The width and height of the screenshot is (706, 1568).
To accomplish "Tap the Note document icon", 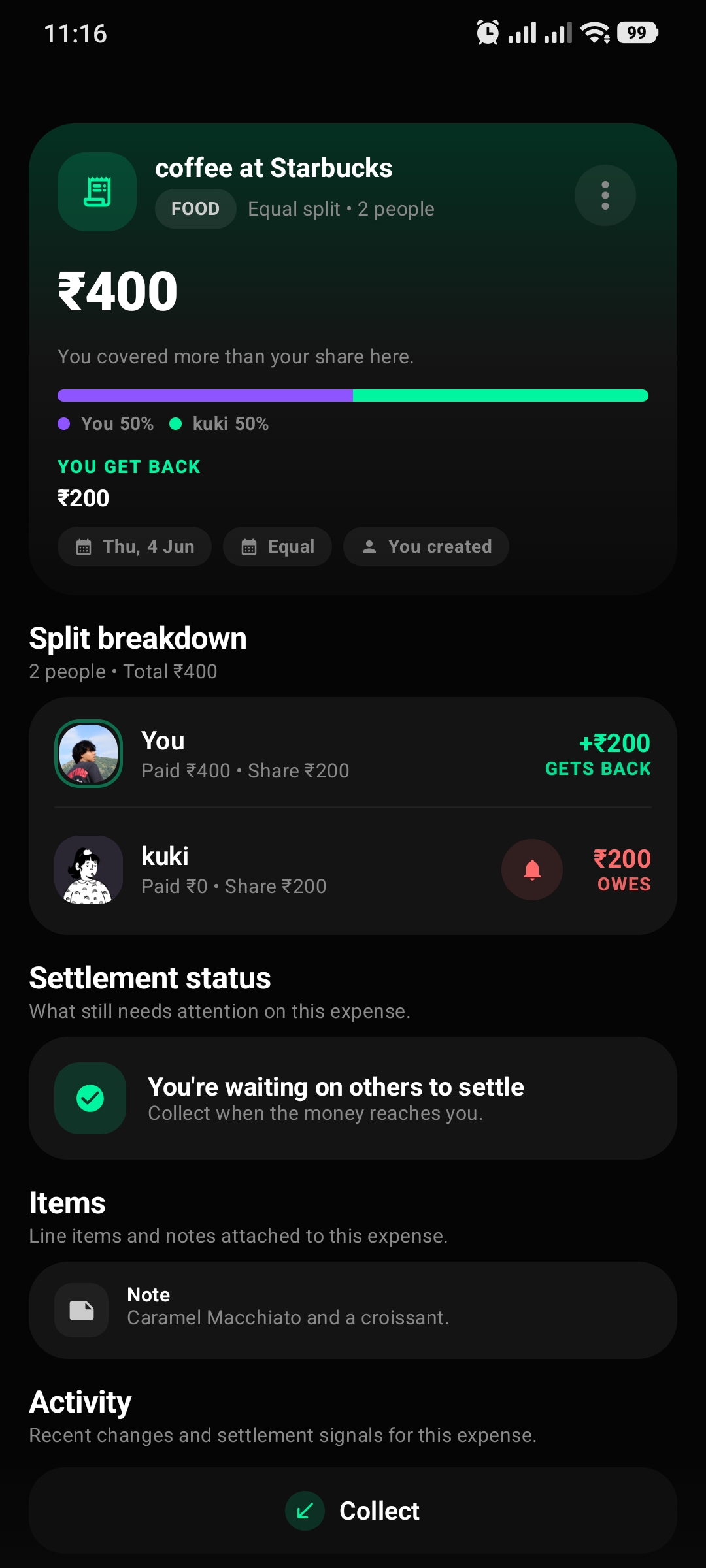I will point(82,1310).
